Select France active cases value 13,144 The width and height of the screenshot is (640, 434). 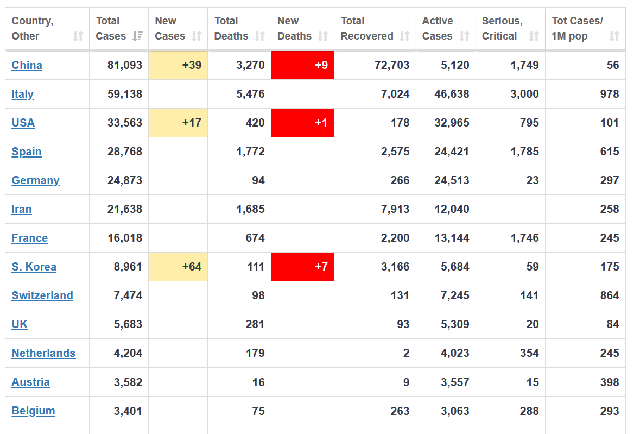[x=452, y=238]
